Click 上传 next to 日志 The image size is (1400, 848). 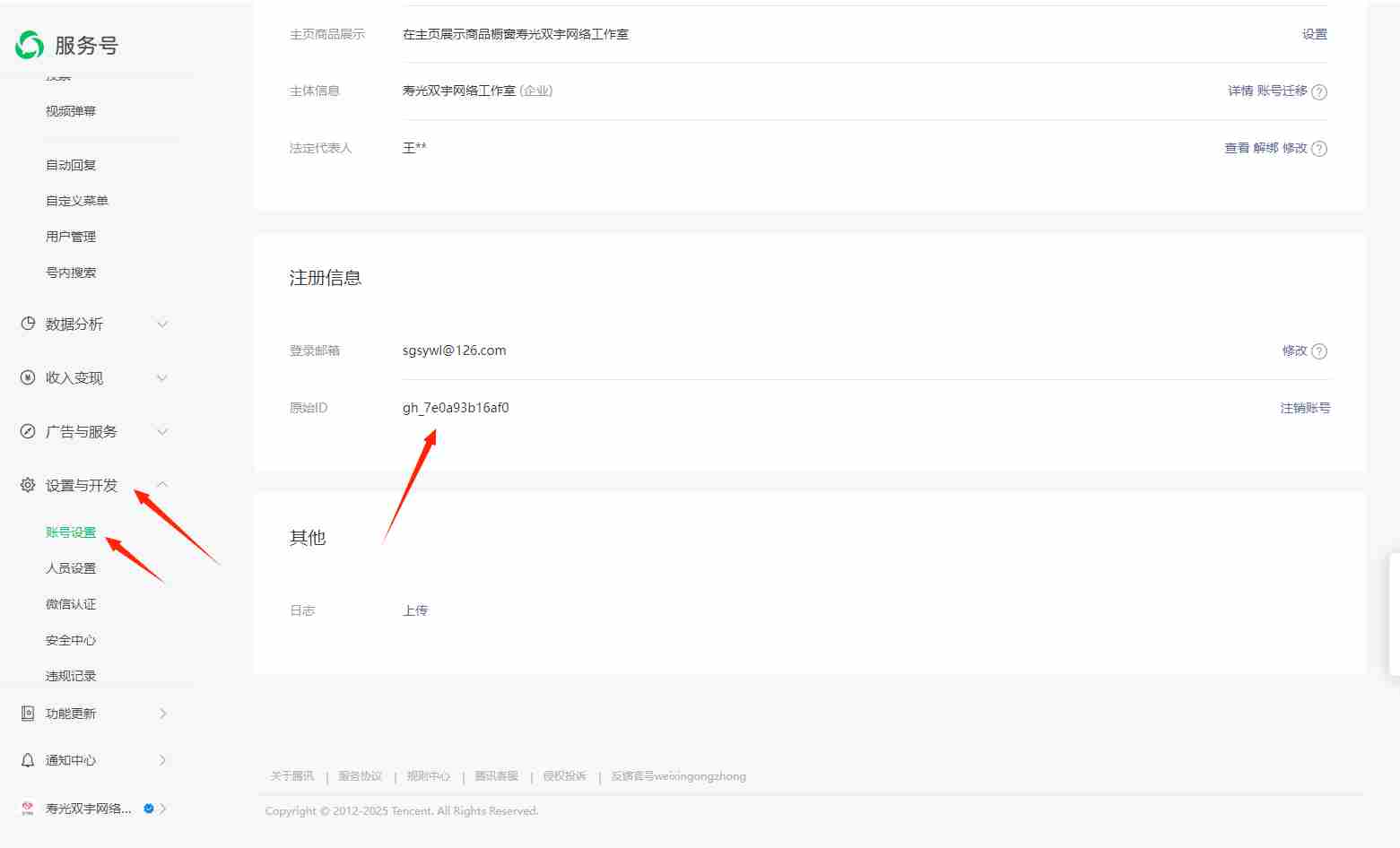(414, 610)
